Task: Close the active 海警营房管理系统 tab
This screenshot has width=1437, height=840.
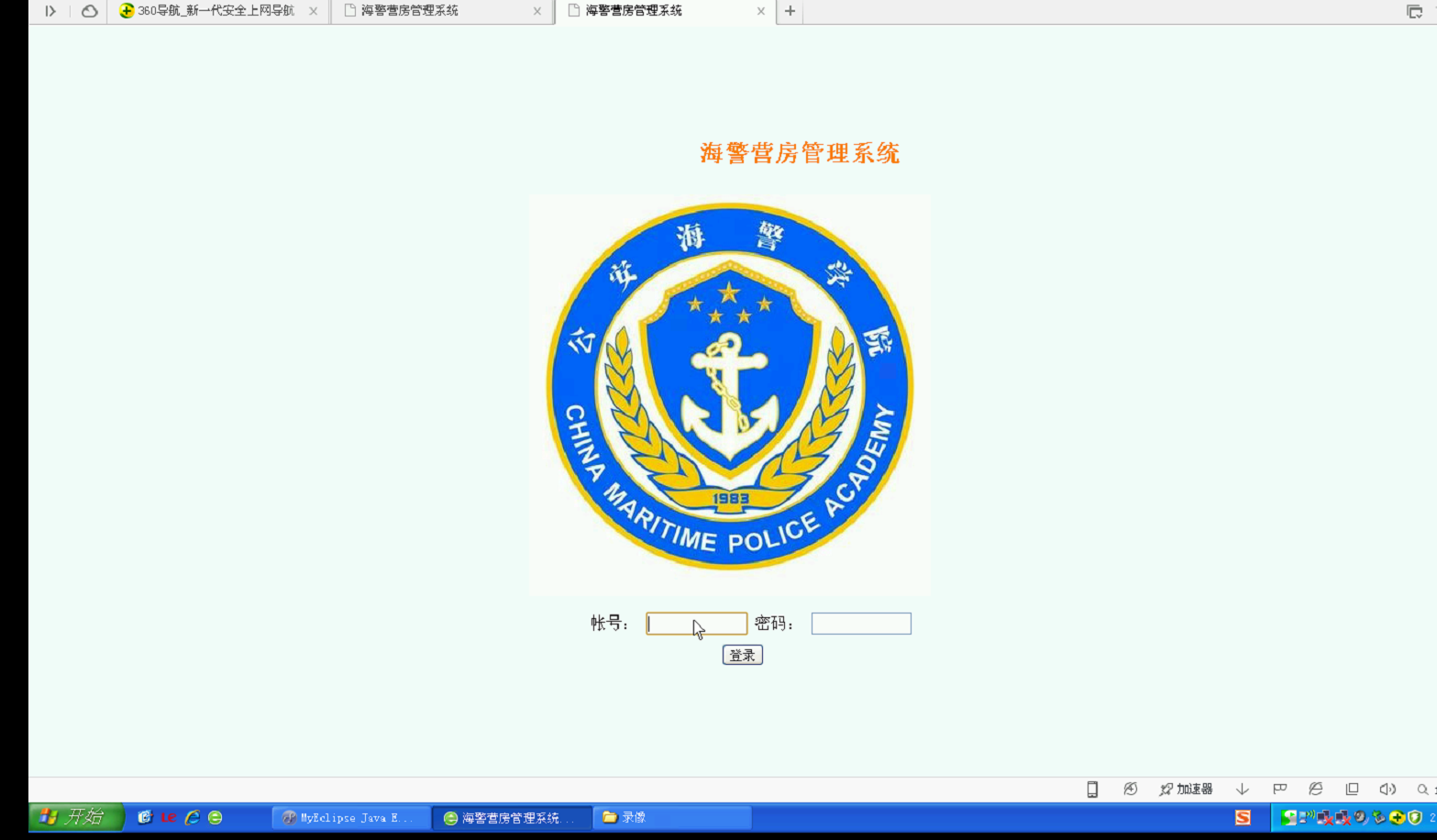Action: [760, 11]
